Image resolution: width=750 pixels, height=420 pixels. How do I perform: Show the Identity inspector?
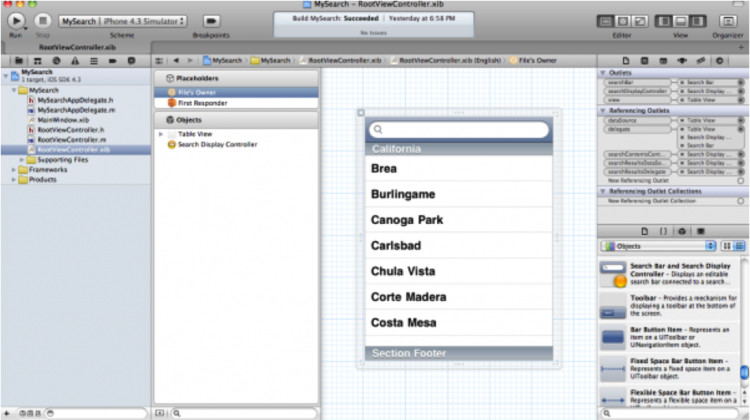coord(663,61)
